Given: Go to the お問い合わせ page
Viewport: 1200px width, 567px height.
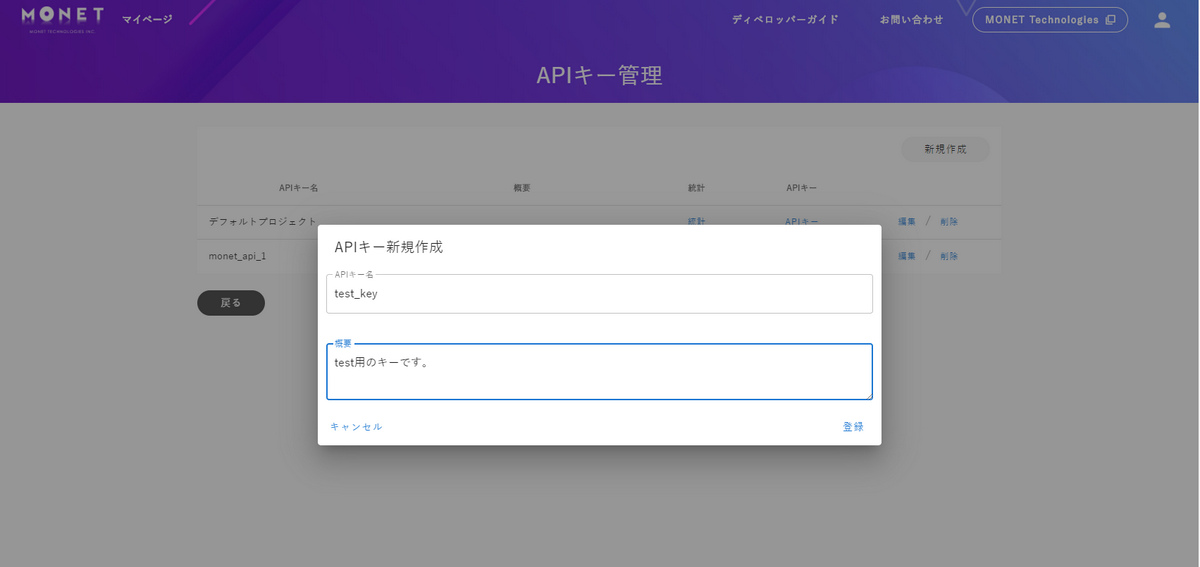Looking at the screenshot, I should coord(911,20).
